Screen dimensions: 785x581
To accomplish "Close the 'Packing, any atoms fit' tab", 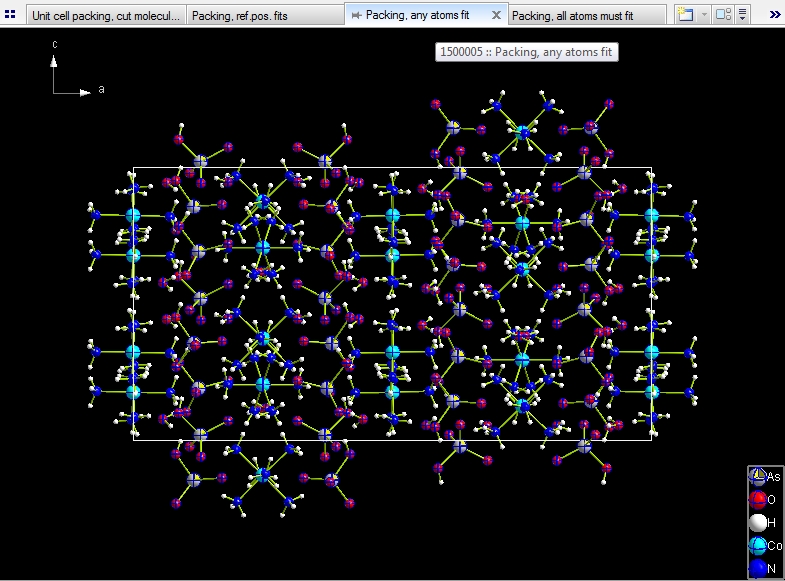I will tap(496, 16).
